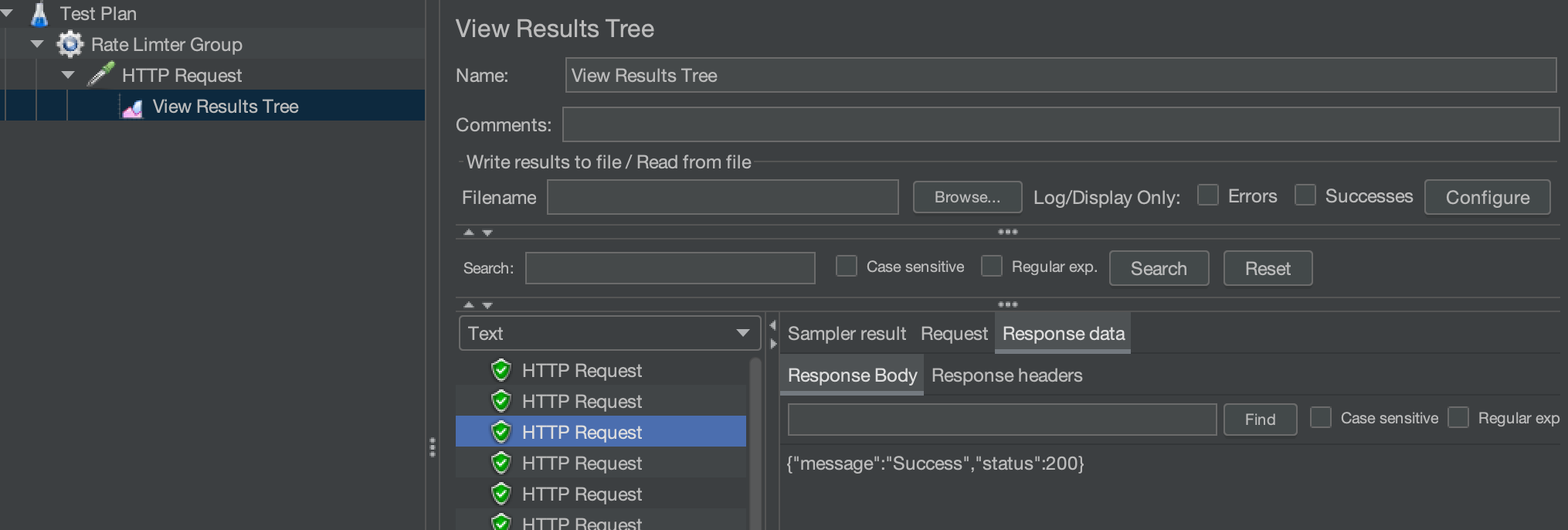This screenshot has width=1568, height=530.
Task: Select Test Plan in the tree
Action: 98,14
